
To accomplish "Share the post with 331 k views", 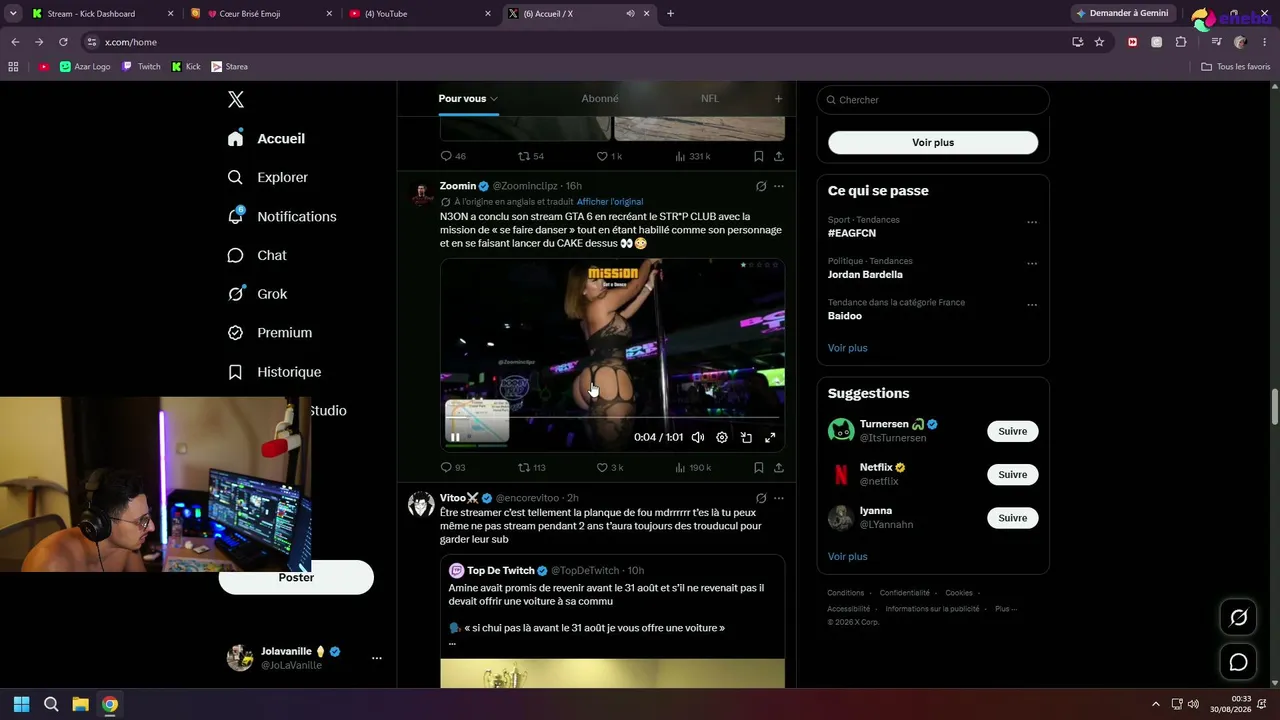I will [779, 156].
